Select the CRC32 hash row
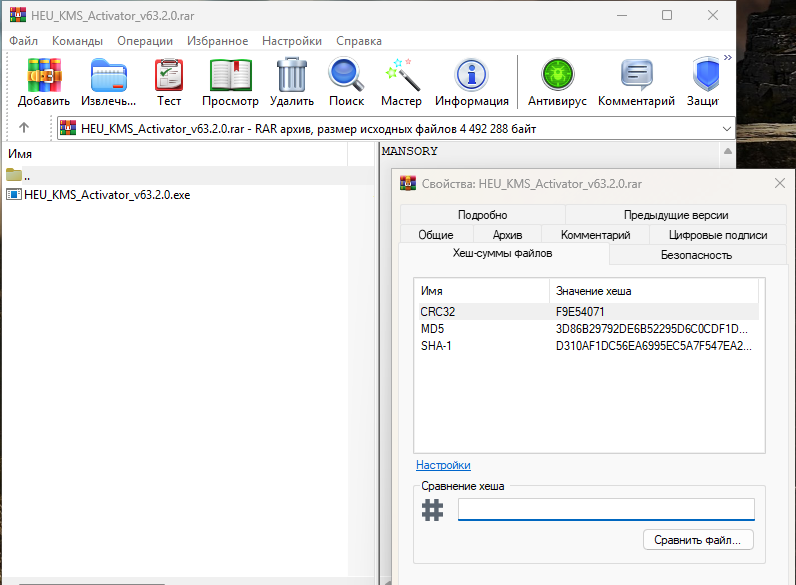This screenshot has width=796, height=585. [x=587, y=311]
